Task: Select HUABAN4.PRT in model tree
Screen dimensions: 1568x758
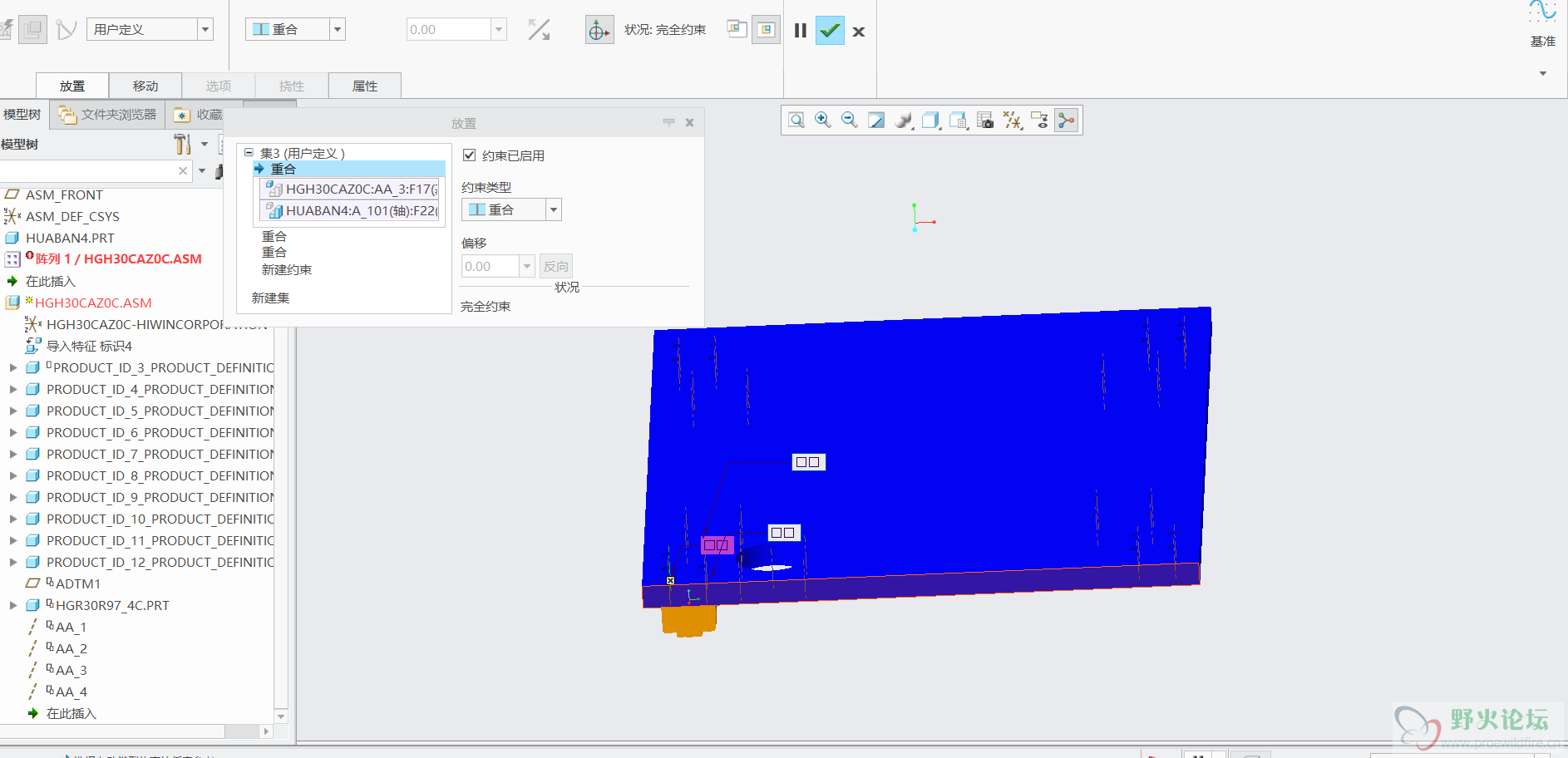Action: tap(70, 238)
